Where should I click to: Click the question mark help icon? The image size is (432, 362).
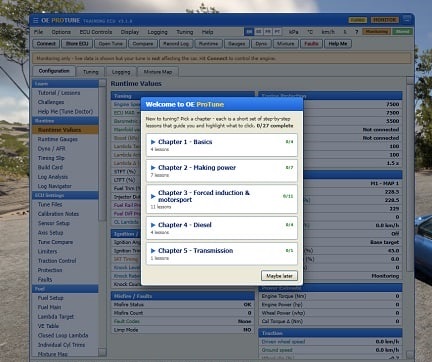356,32
